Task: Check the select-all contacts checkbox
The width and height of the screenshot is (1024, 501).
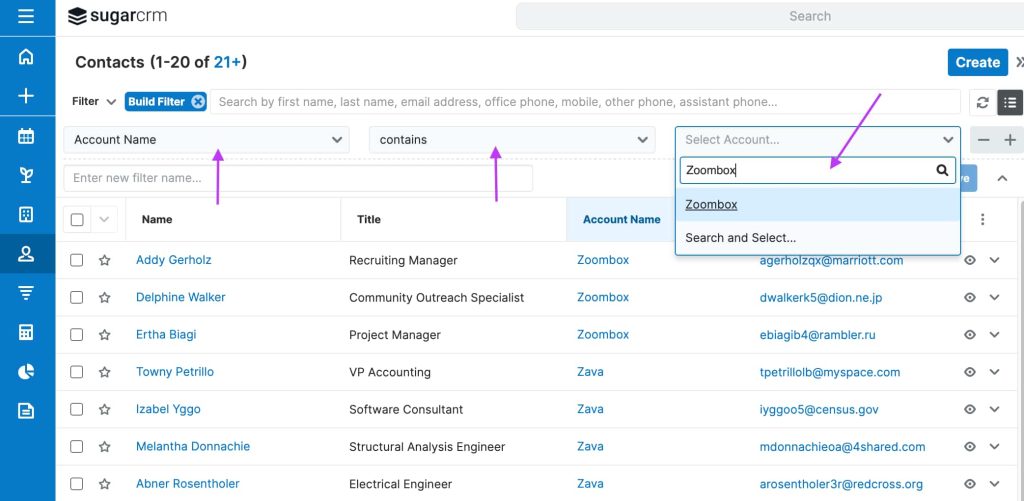Action: (x=77, y=219)
